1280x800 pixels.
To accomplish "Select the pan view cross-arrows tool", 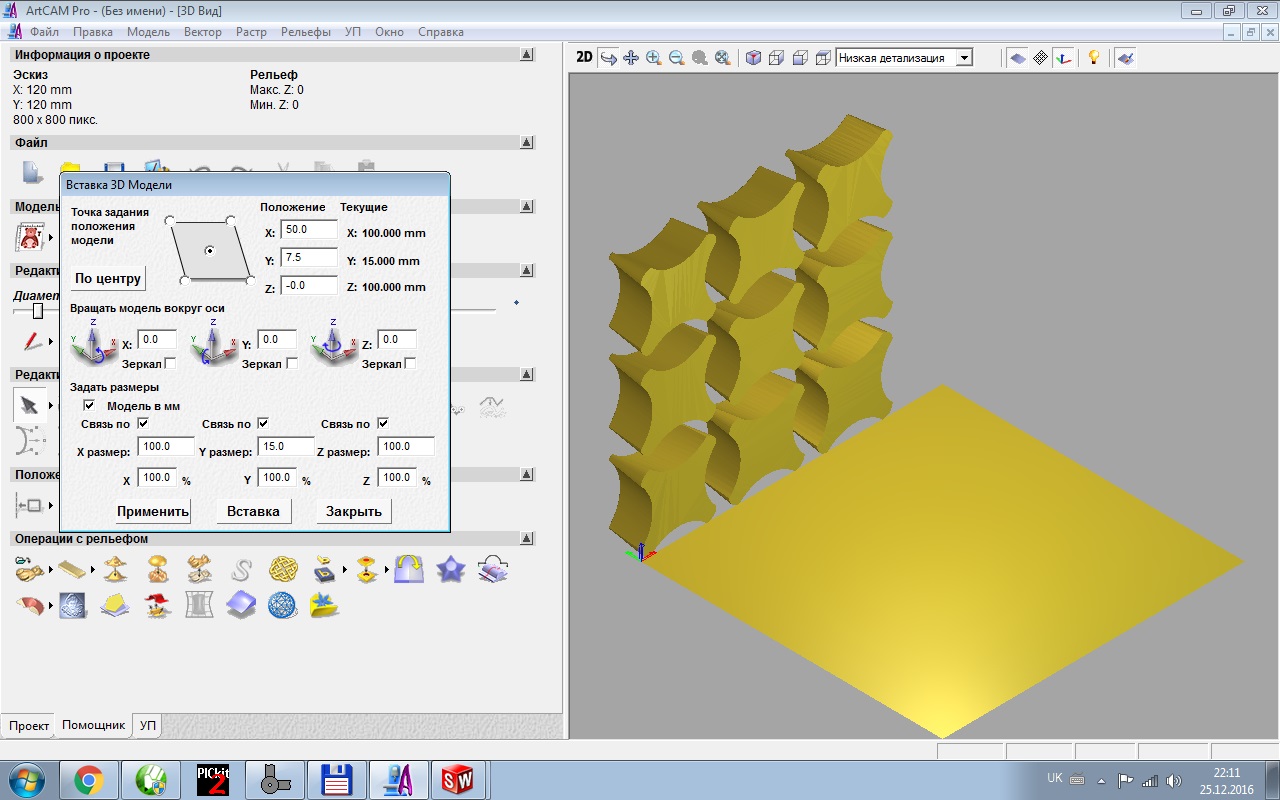I will (x=631, y=58).
